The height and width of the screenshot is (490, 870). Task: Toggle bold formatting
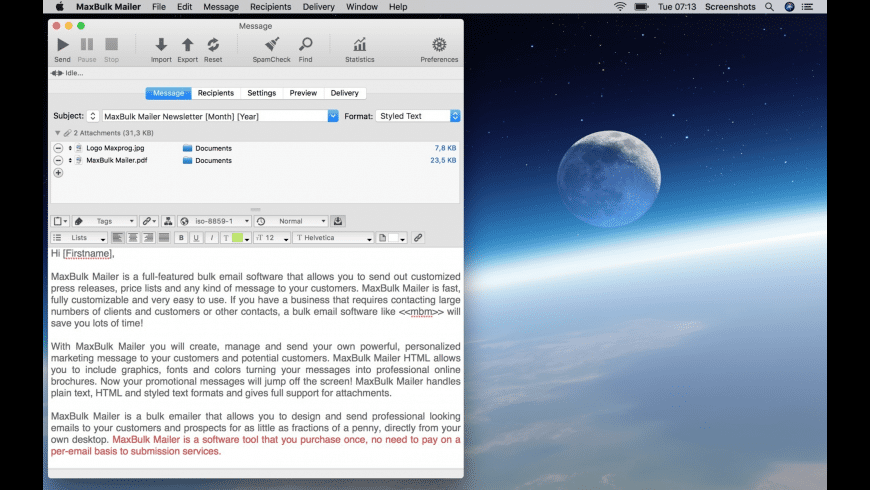pos(181,238)
